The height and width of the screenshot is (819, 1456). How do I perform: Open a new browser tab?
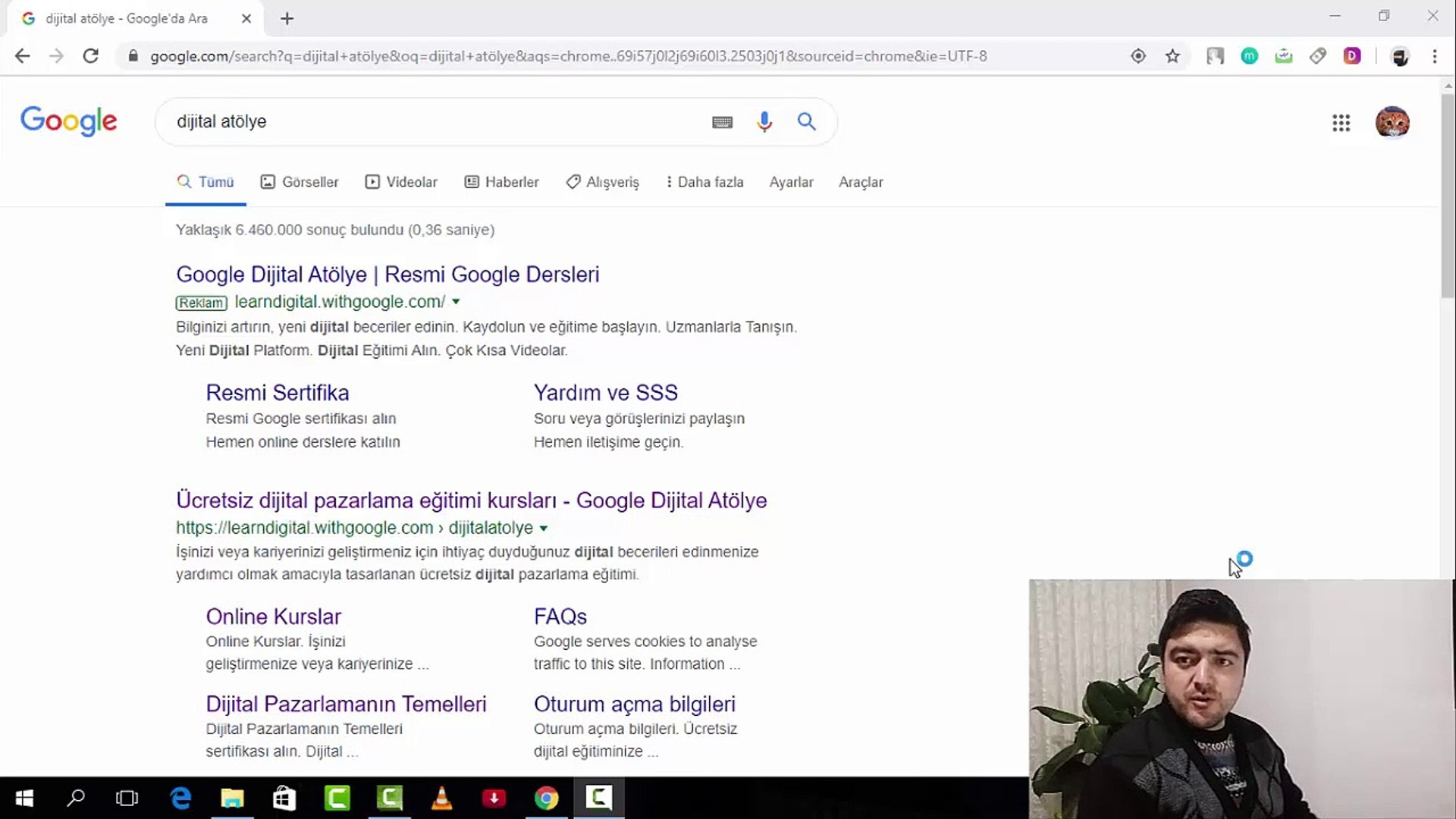tap(287, 19)
